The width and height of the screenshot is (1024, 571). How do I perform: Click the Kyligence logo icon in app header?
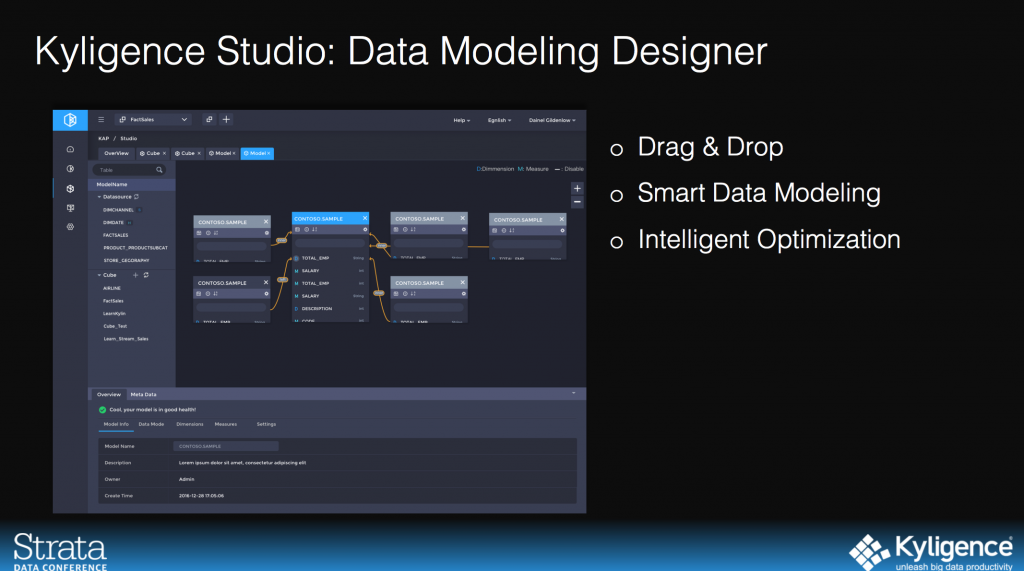click(x=70, y=120)
